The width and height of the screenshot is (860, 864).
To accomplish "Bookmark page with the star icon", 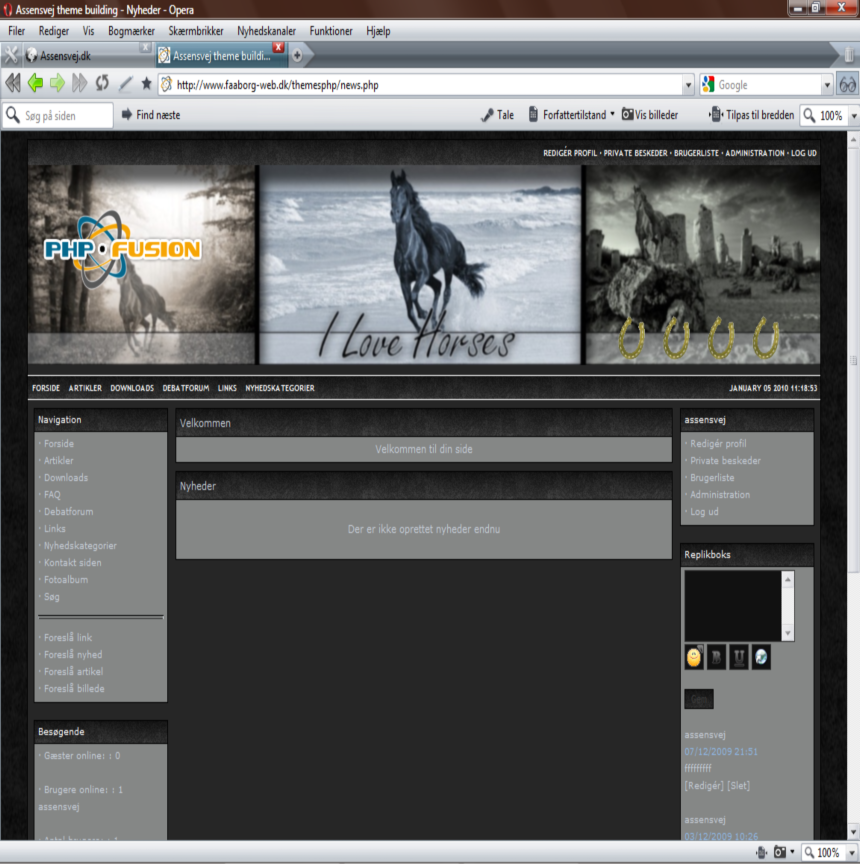I will tap(146, 84).
